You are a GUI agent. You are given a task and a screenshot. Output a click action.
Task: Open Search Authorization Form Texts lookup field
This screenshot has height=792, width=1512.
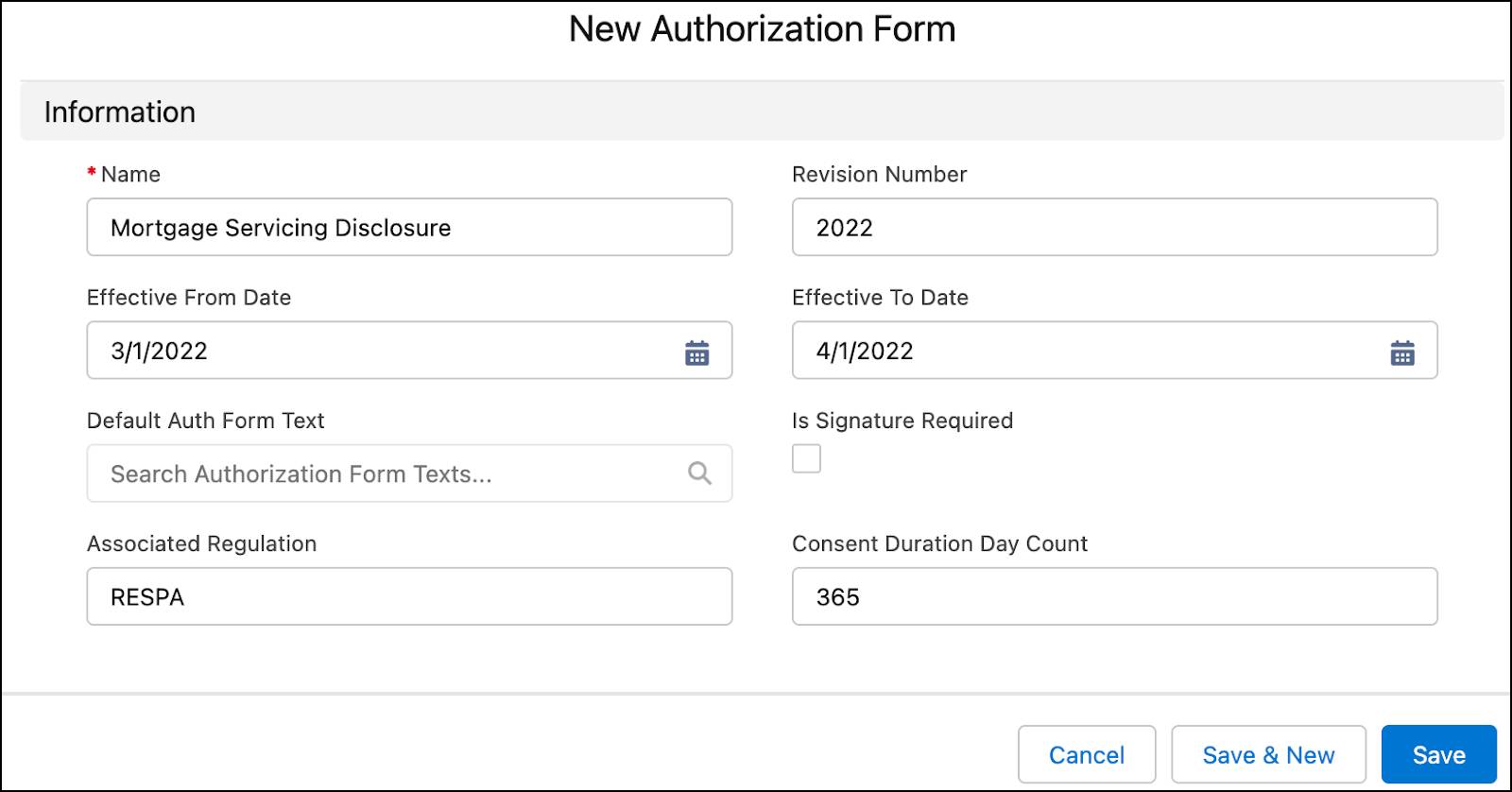409,473
